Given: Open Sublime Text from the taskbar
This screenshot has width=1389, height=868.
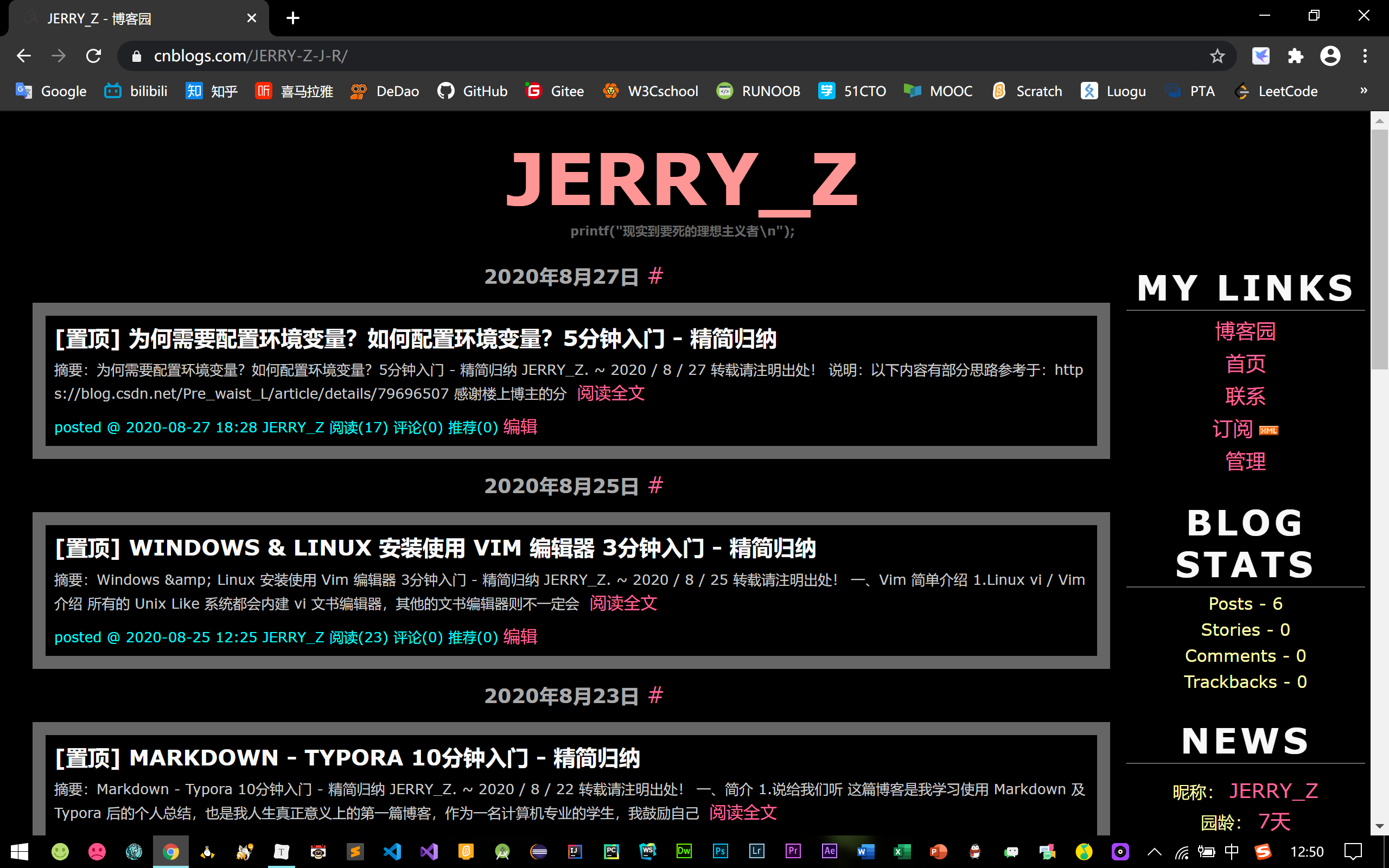Looking at the screenshot, I should (x=355, y=851).
